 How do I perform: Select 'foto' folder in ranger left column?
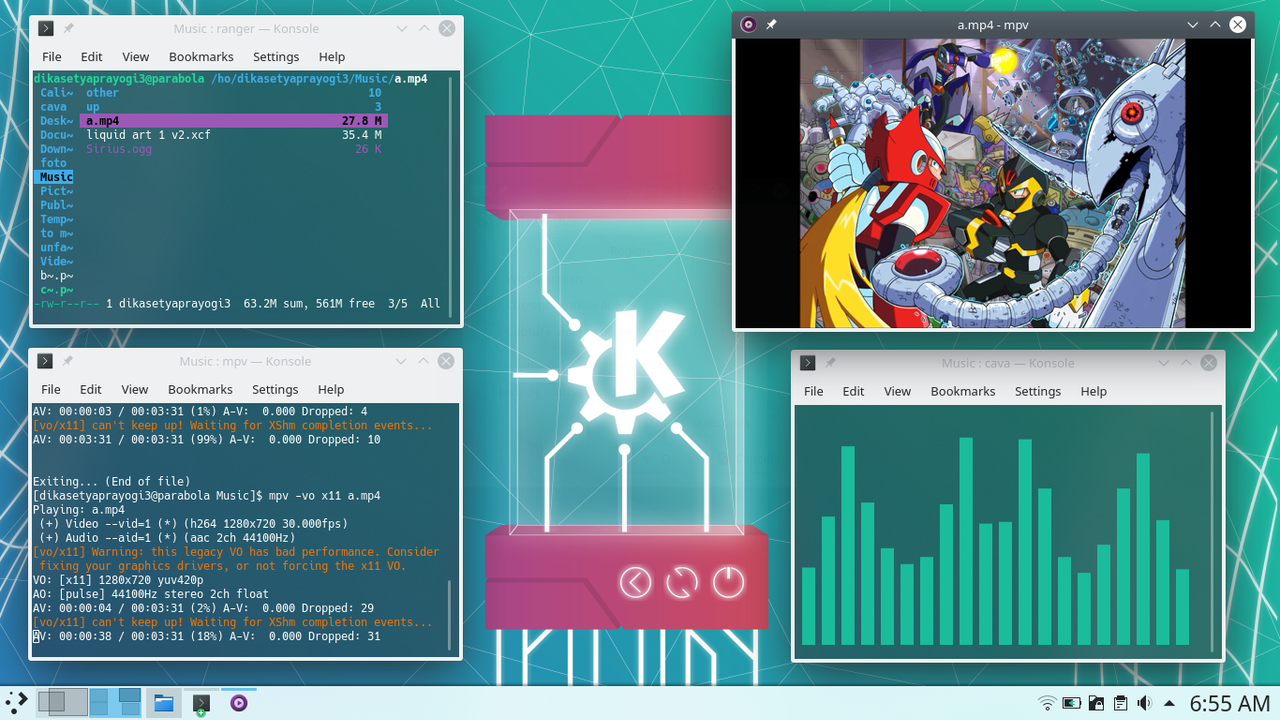(x=54, y=163)
